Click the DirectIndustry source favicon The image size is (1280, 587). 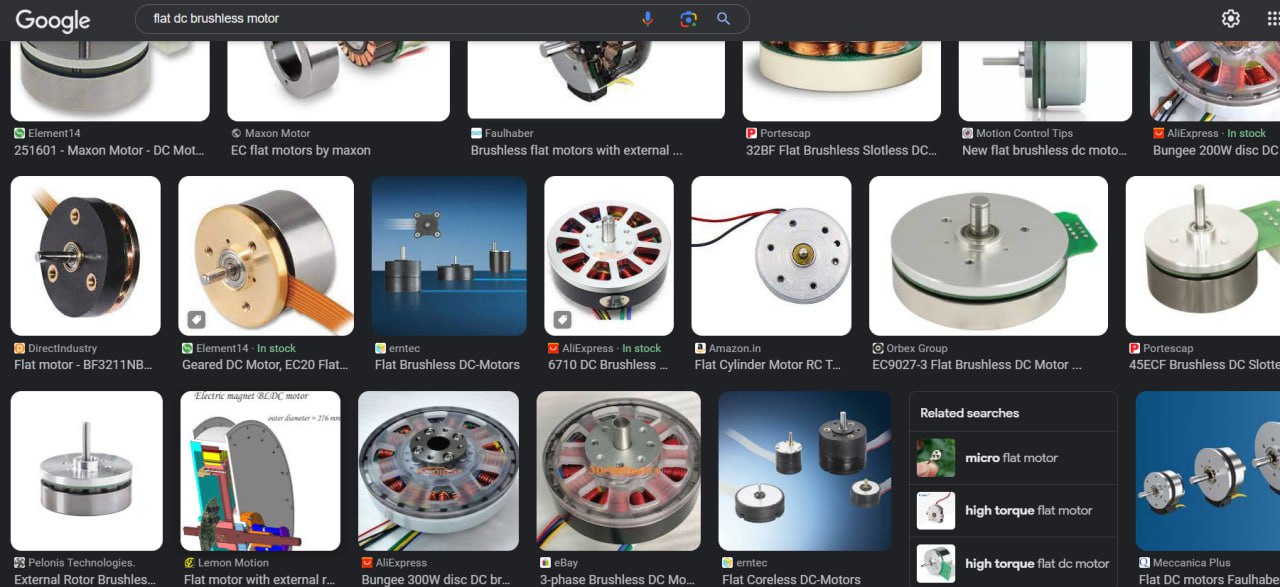19,348
